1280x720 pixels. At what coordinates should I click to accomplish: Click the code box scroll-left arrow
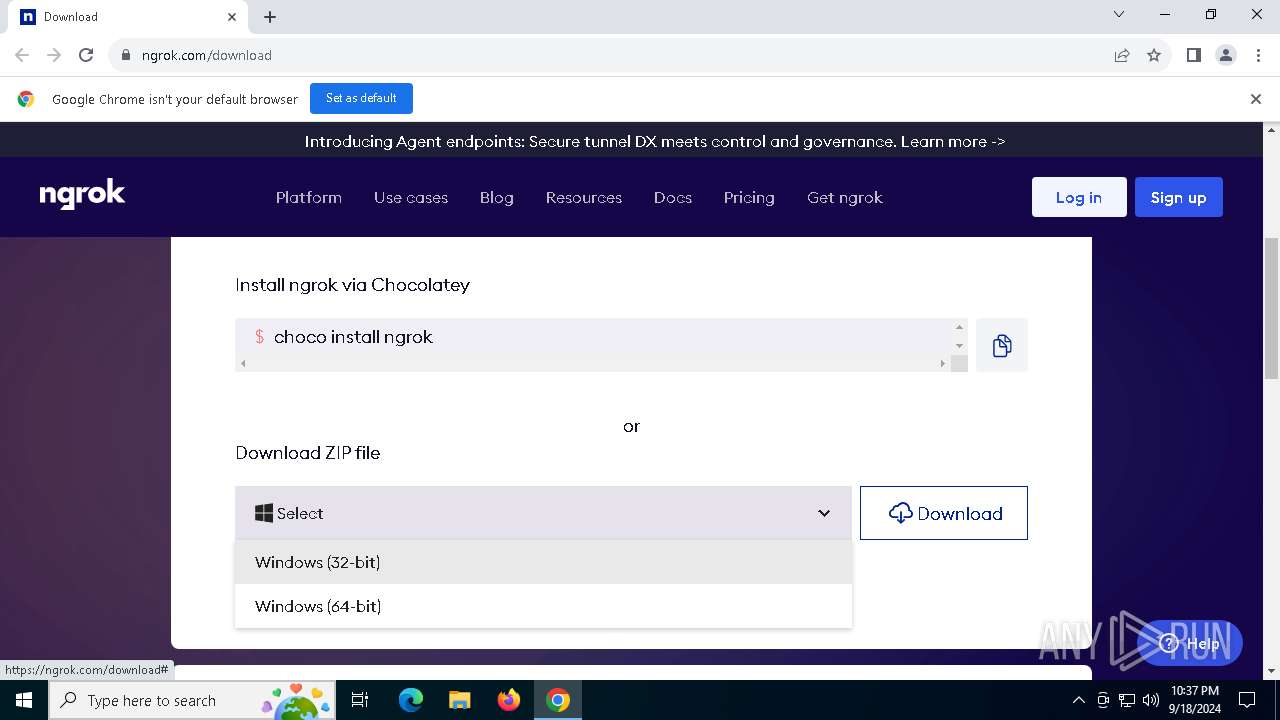pyautogui.click(x=243, y=364)
